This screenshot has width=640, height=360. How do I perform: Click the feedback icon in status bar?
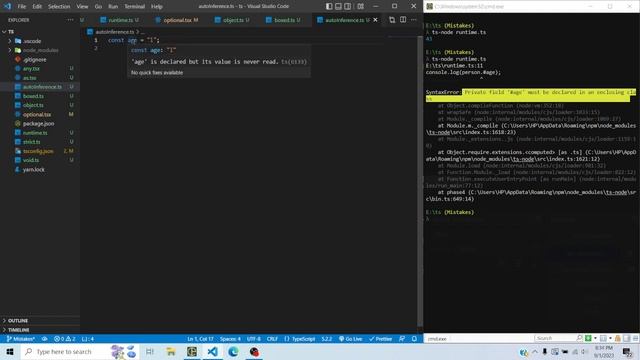click(x=402, y=339)
